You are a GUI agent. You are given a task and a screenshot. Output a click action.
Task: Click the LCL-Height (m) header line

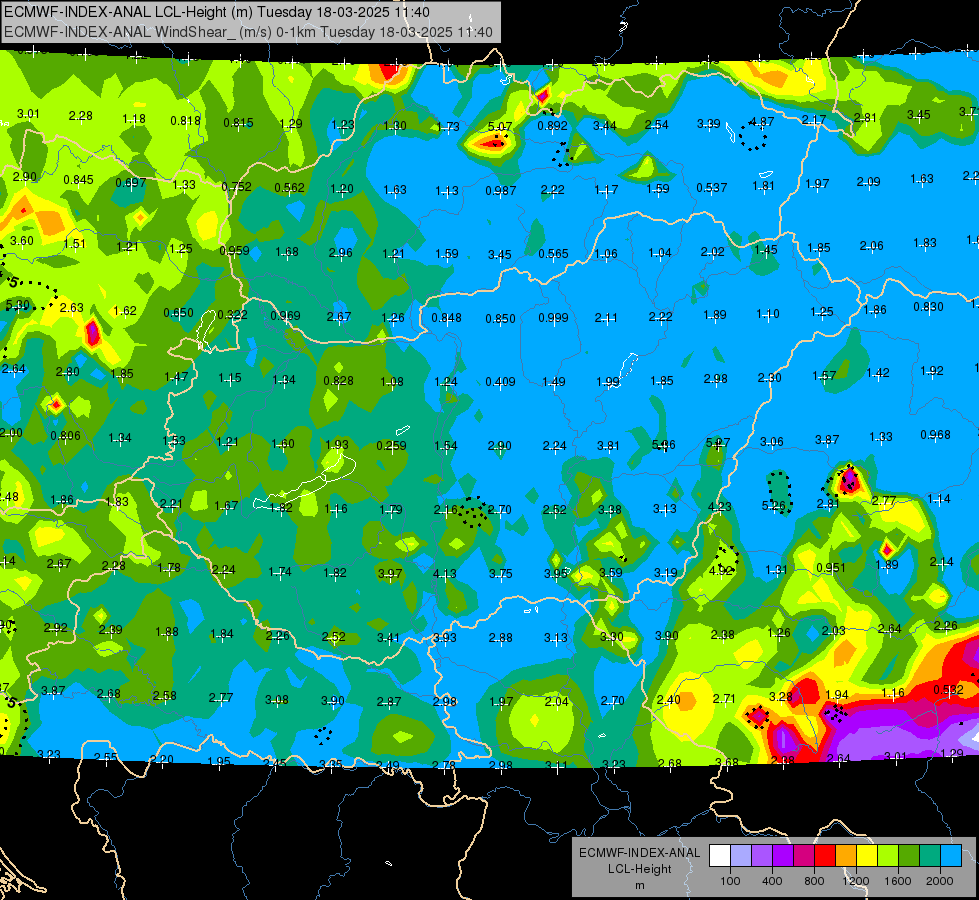pyautogui.click(x=217, y=12)
